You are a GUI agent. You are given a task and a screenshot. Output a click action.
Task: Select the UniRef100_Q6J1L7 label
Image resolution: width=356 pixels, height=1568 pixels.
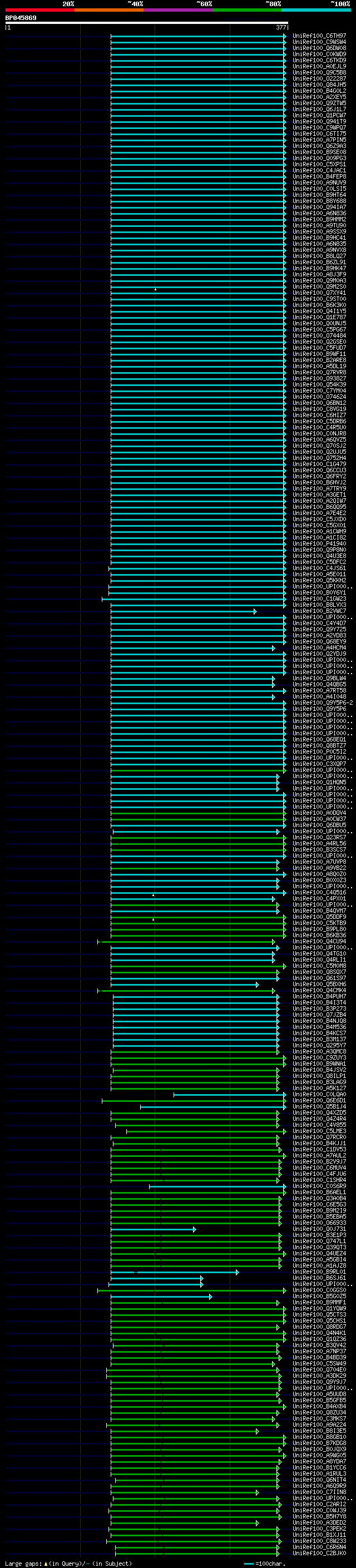tap(319, 109)
